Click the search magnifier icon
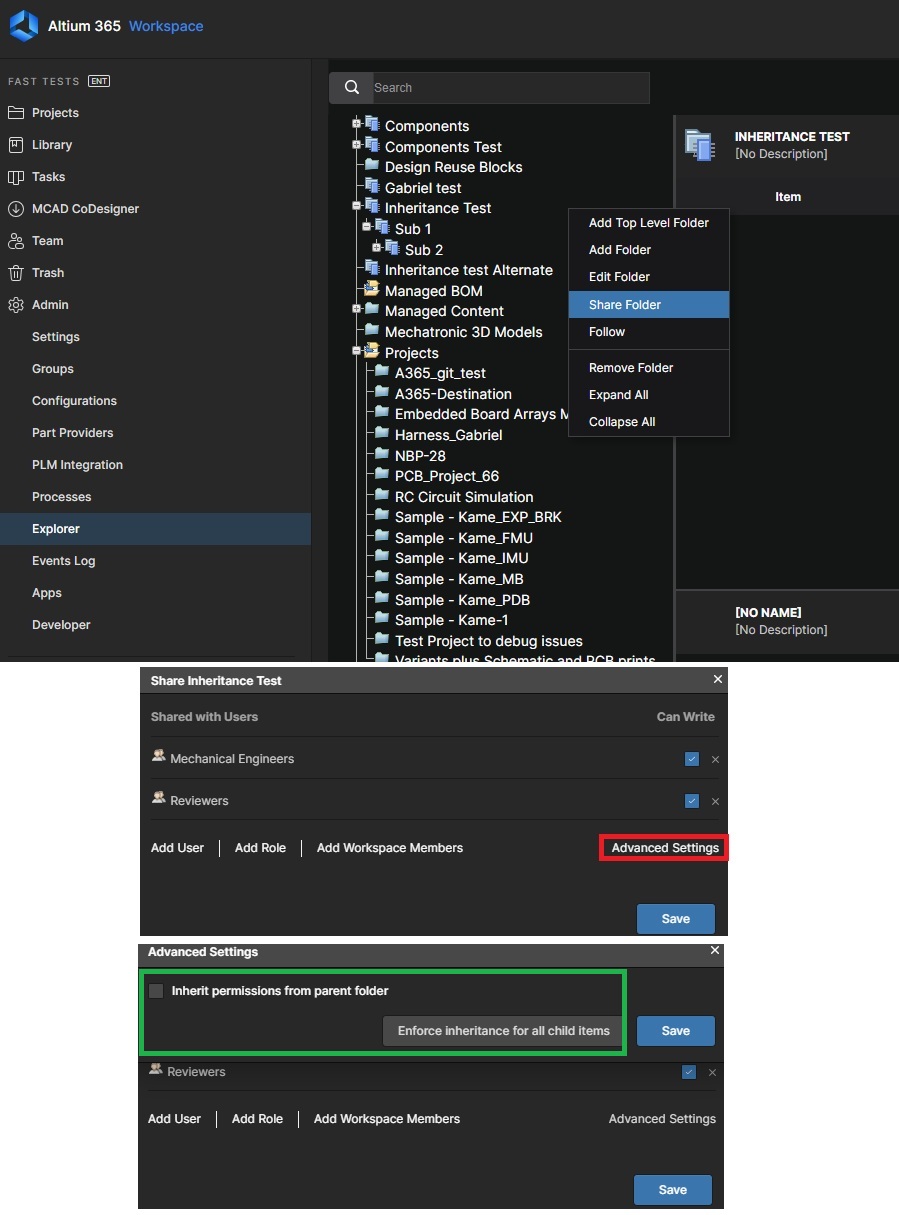This screenshot has height=1215, width=899. [x=352, y=87]
